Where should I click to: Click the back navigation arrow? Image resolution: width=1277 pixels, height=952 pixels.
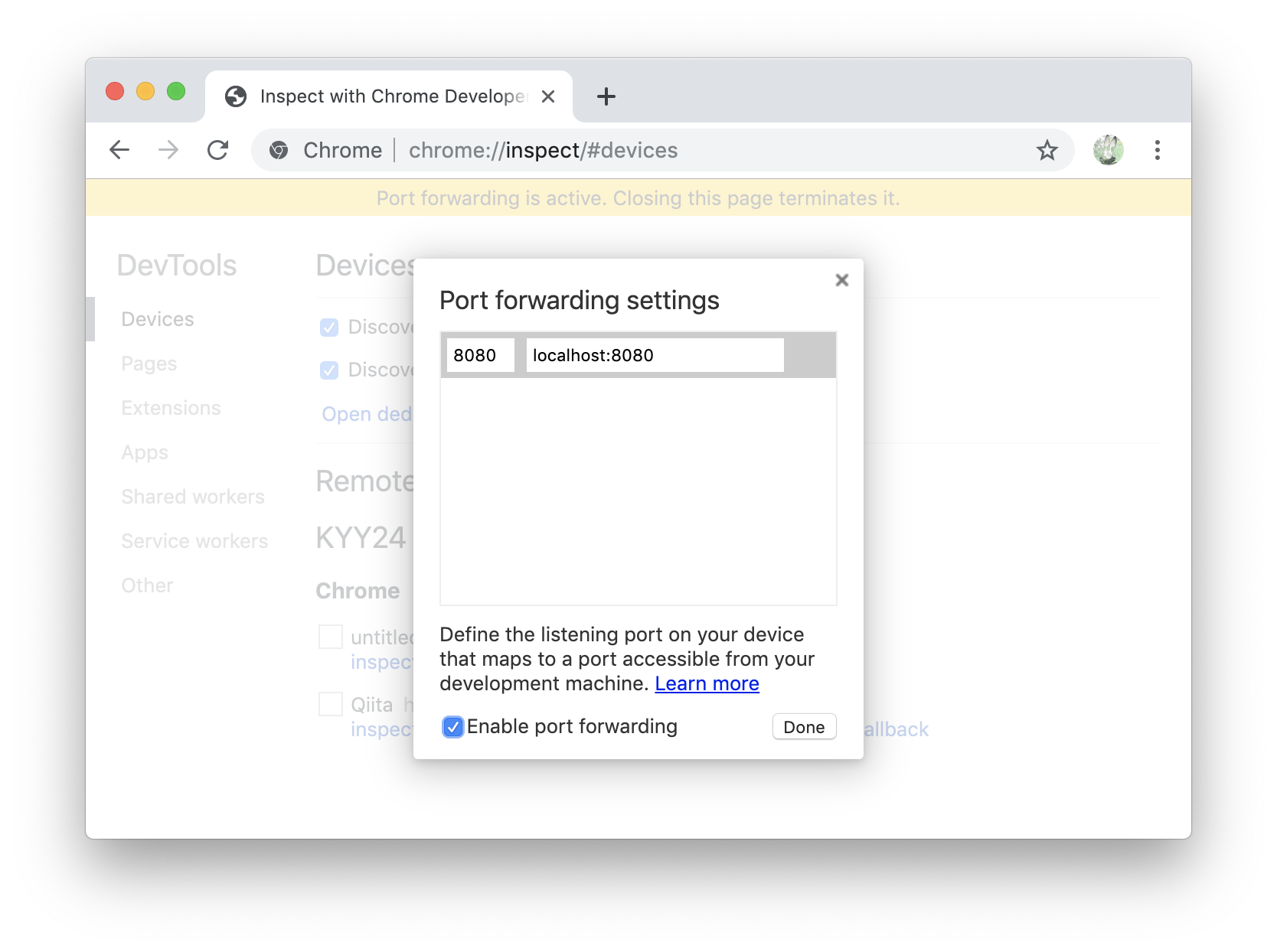[x=119, y=150]
